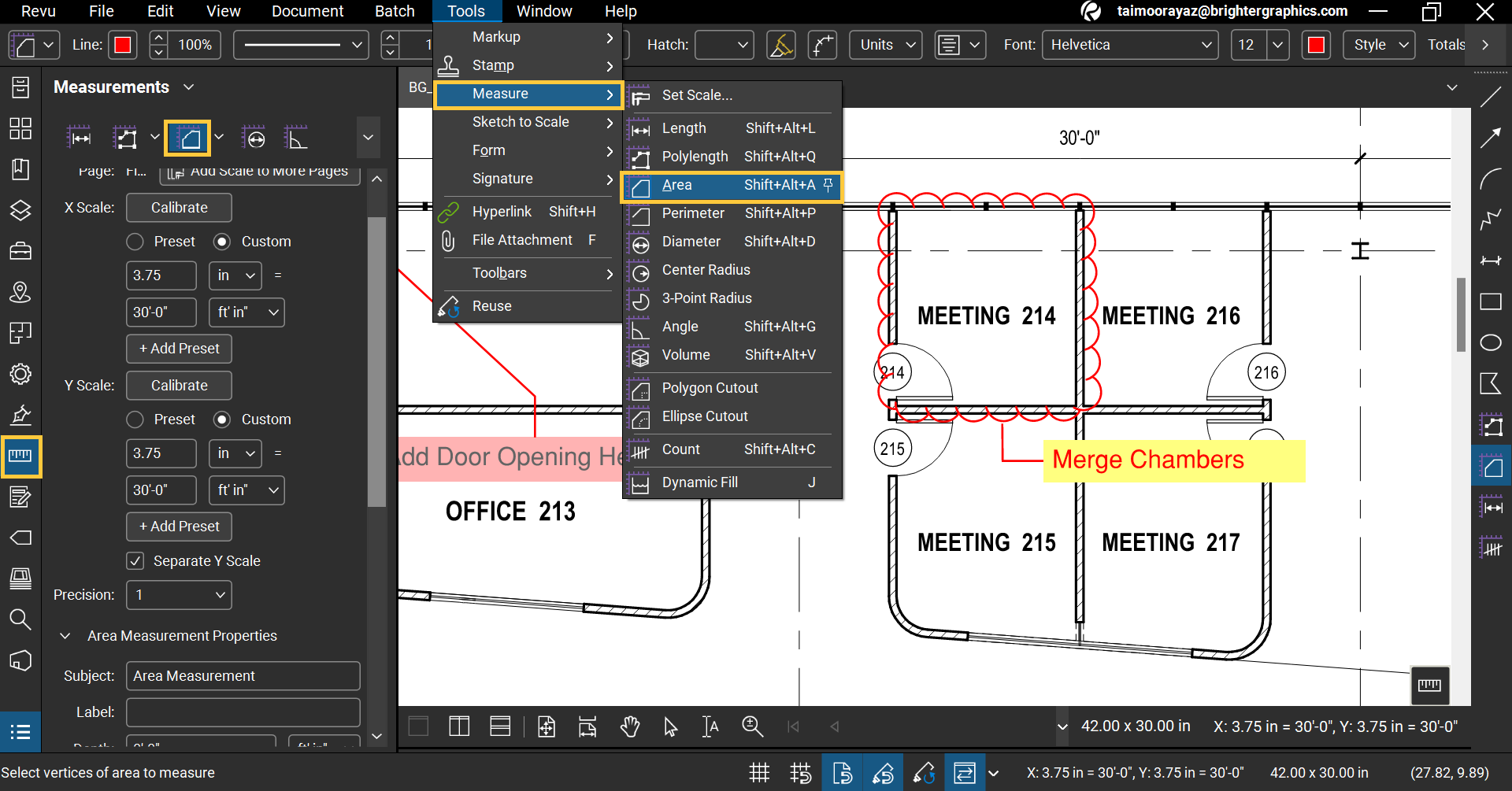Select Preset radio button for X Scale
The image size is (1512, 791).
135,242
